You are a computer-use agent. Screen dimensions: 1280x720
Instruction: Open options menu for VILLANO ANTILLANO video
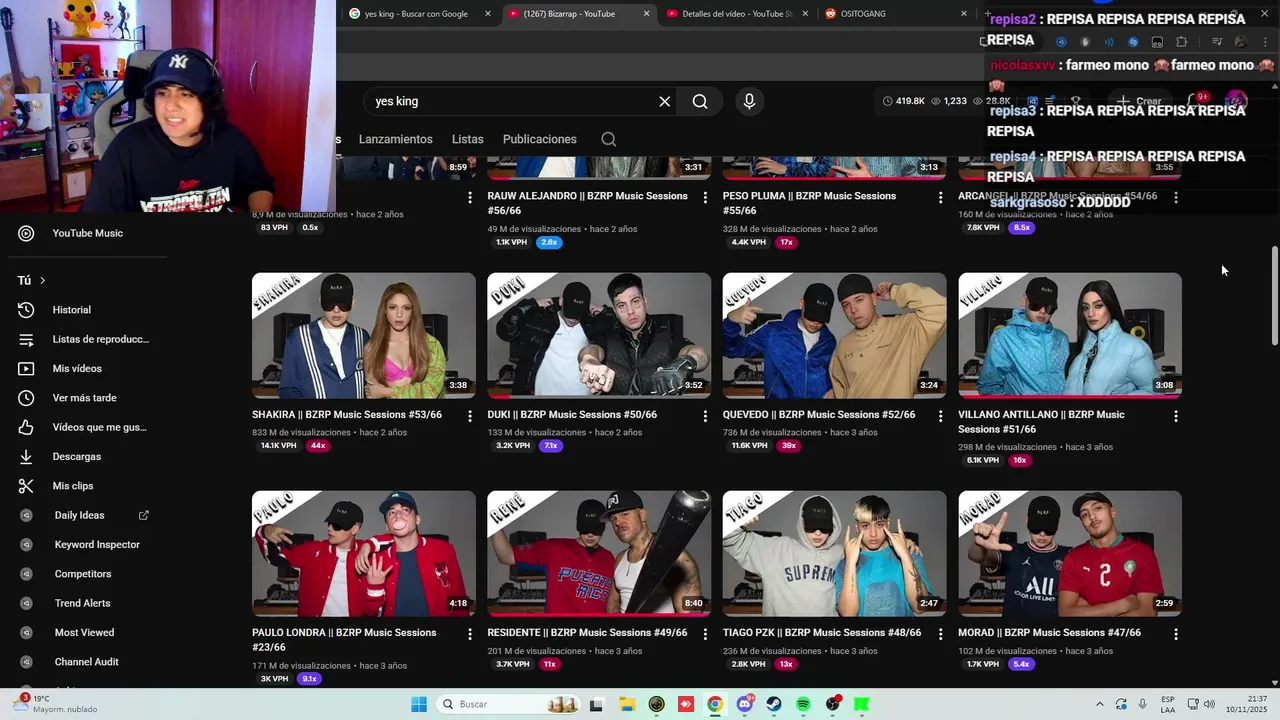coord(1176,416)
